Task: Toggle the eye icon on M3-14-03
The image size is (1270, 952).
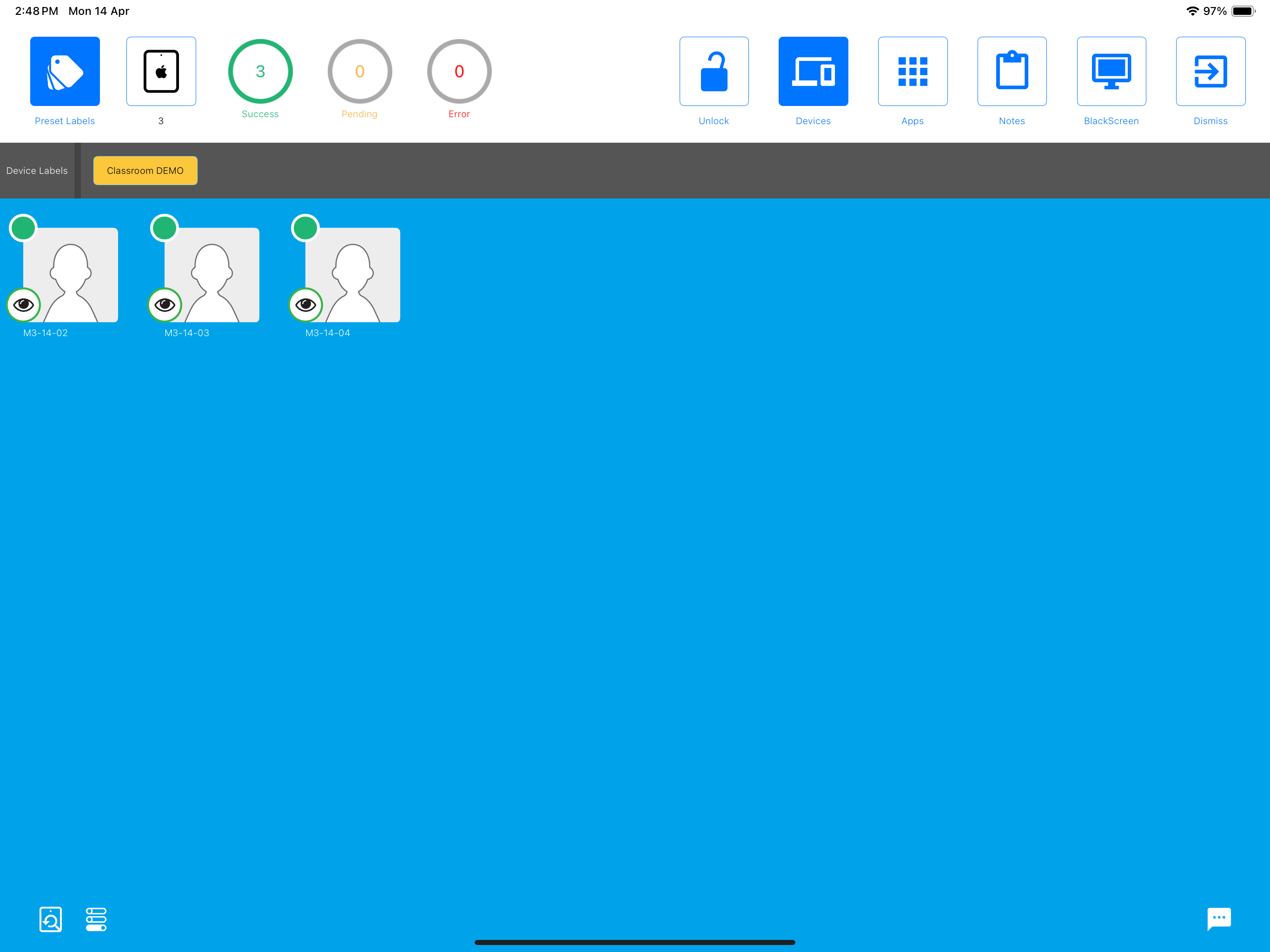Action: pos(165,304)
